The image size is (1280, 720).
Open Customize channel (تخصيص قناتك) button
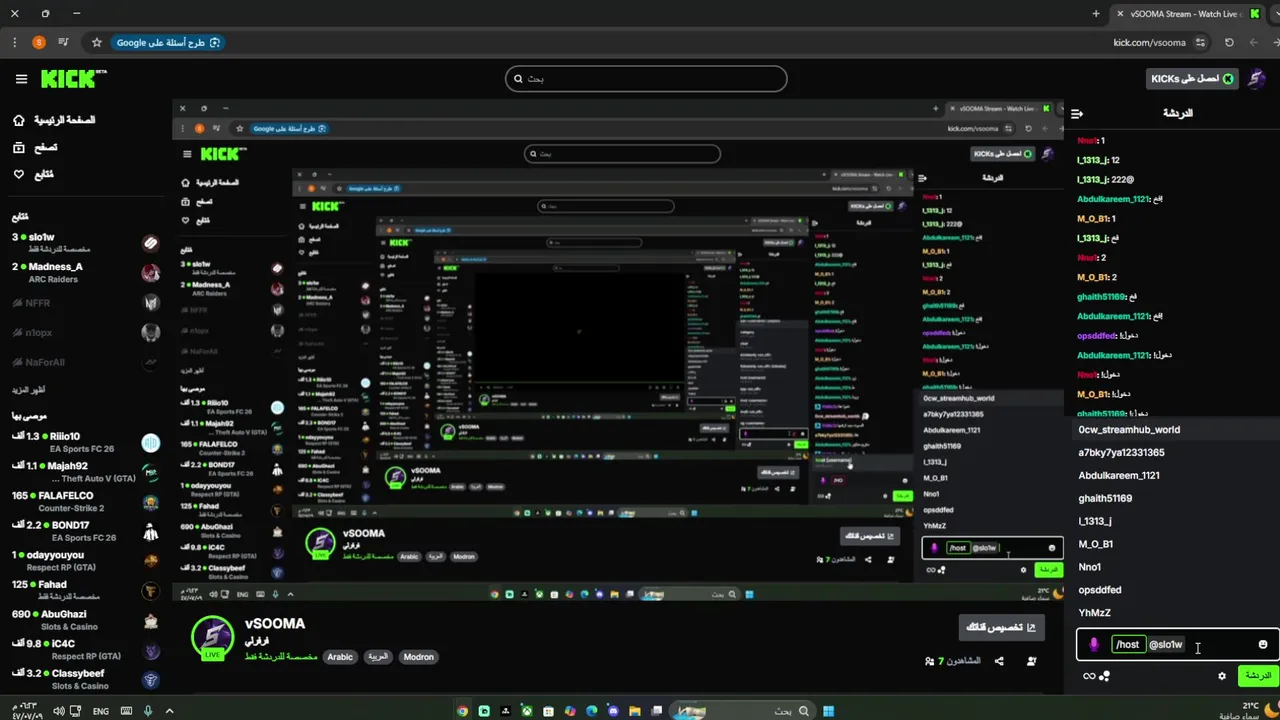(x=1002, y=628)
